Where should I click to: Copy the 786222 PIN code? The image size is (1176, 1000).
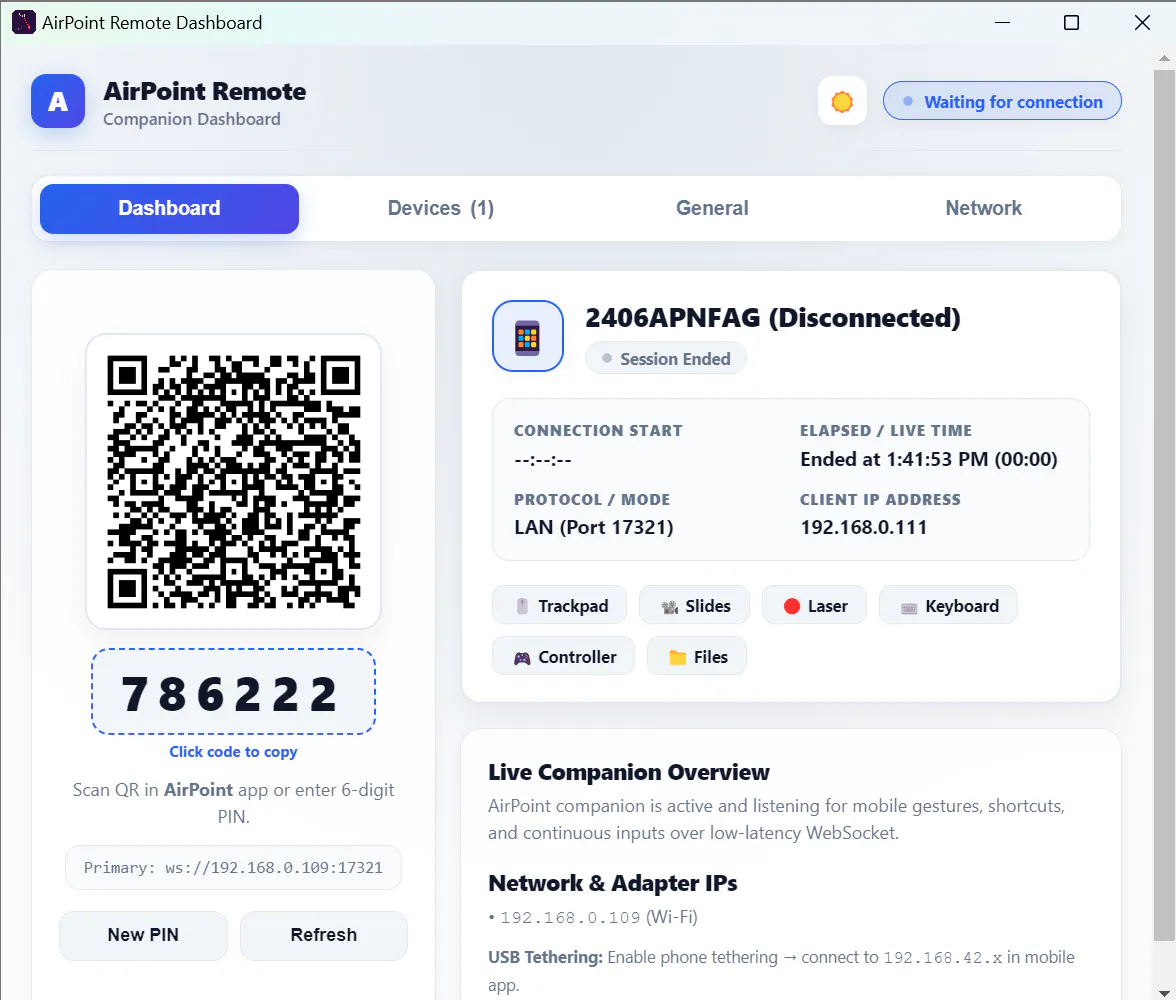(233, 692)
